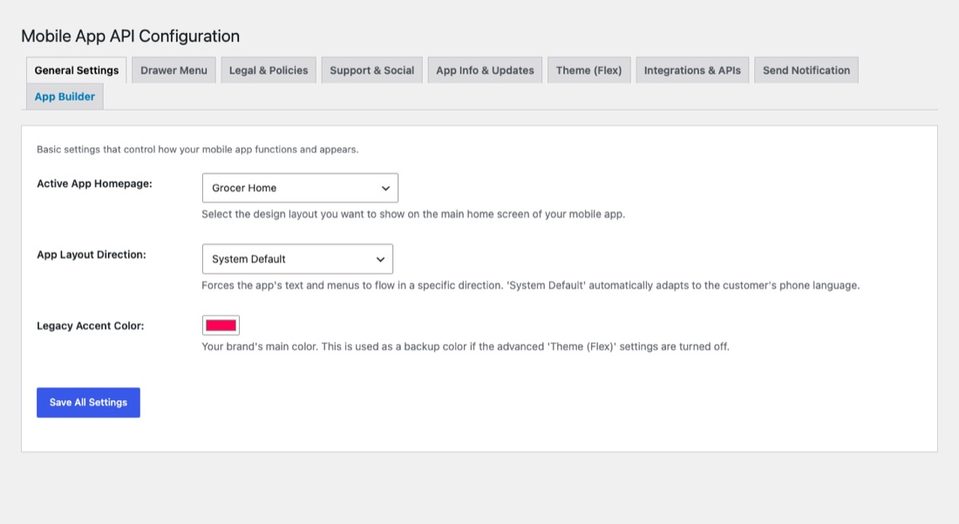Click the 'App Layout Direction:' label

[x=91, y=254]
